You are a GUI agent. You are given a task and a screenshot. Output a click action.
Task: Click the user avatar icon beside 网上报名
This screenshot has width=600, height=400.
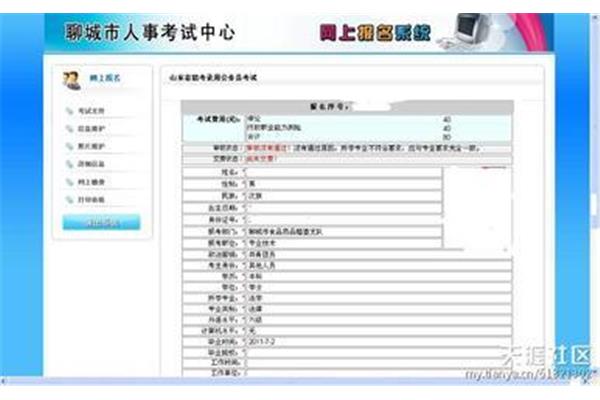(72, 80)
